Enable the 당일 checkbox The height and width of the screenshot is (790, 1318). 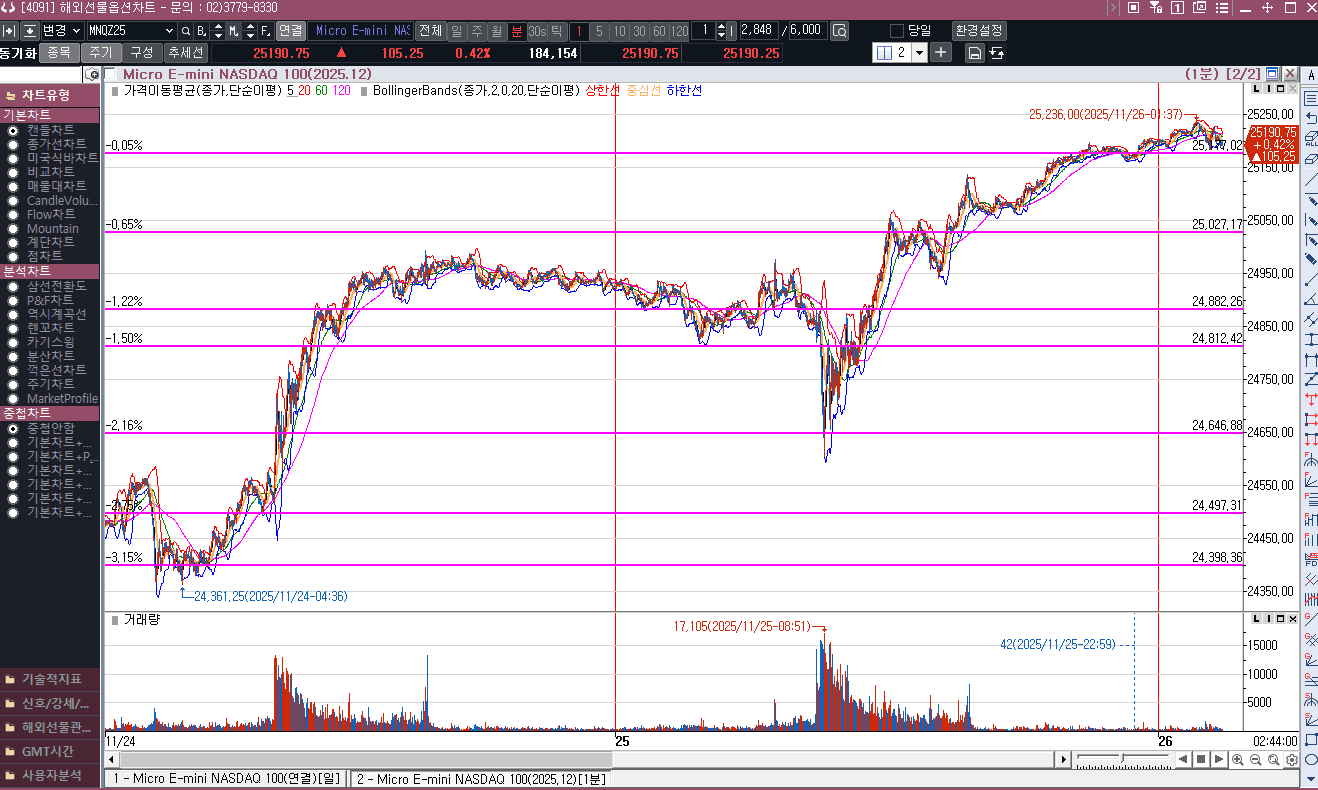click(x=897, y=31)
